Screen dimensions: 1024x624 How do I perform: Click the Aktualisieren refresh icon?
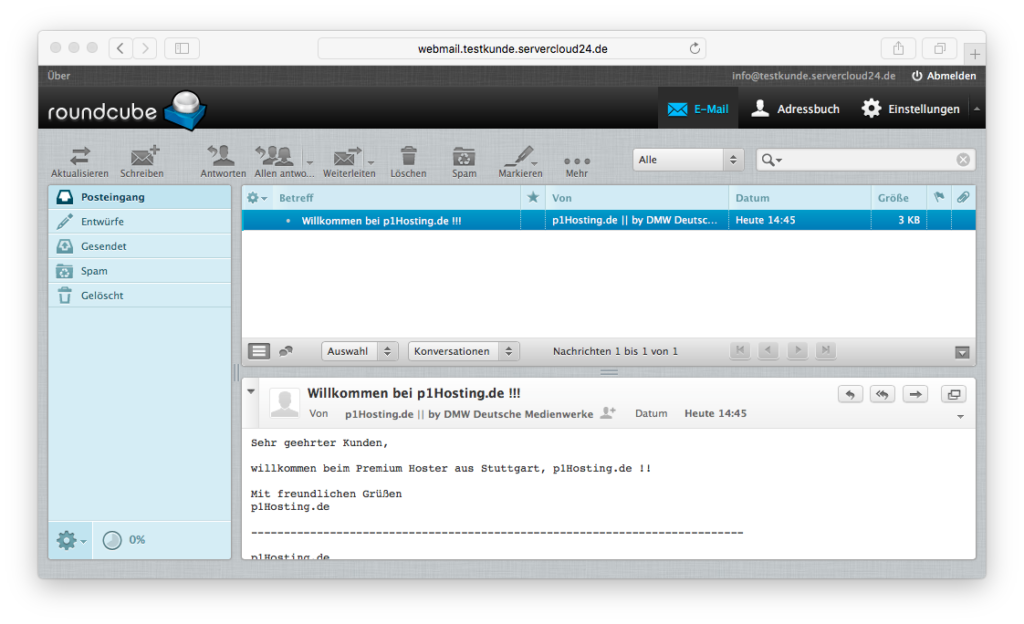pos(80,156)
